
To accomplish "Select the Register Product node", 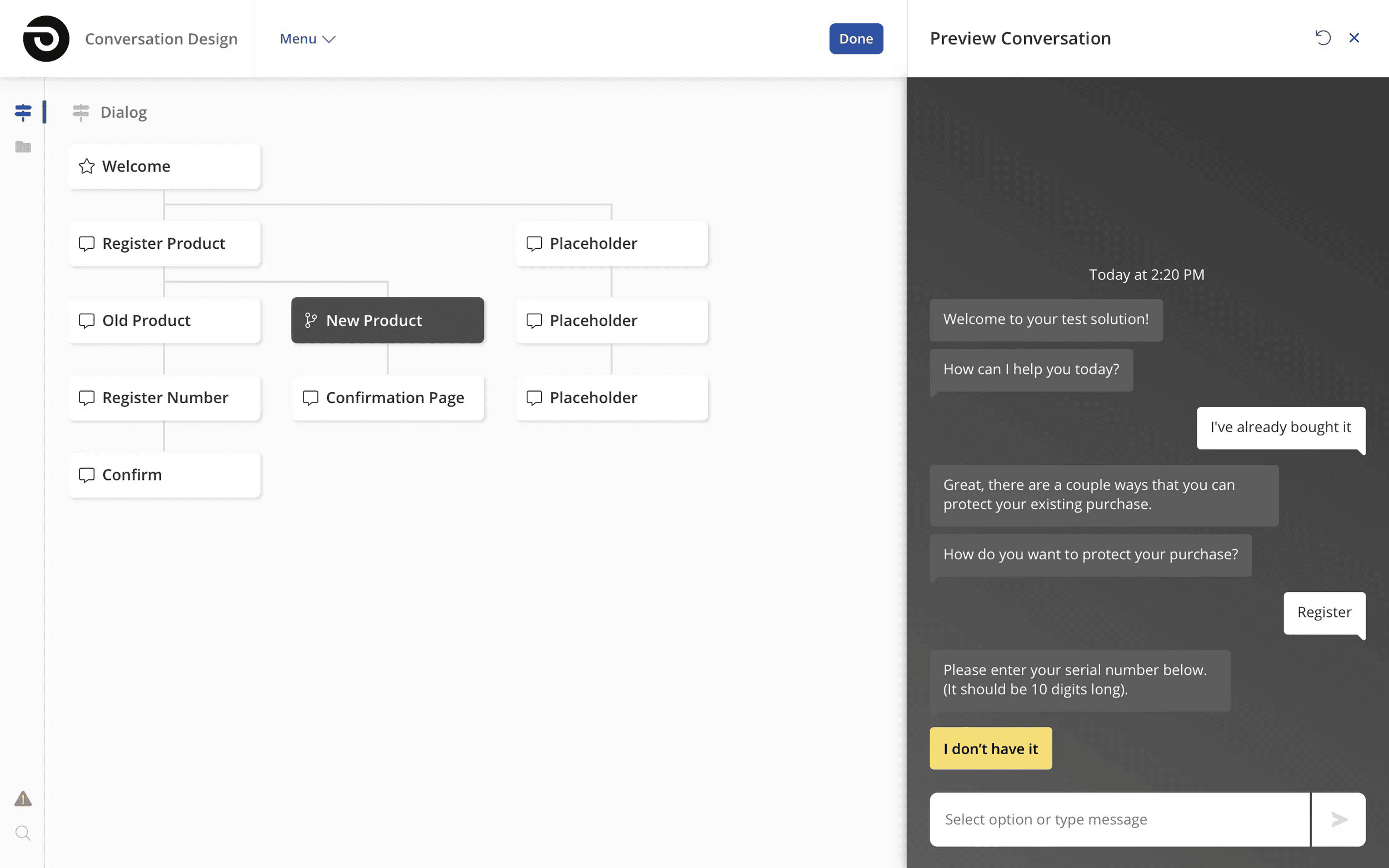I will 164,243.
